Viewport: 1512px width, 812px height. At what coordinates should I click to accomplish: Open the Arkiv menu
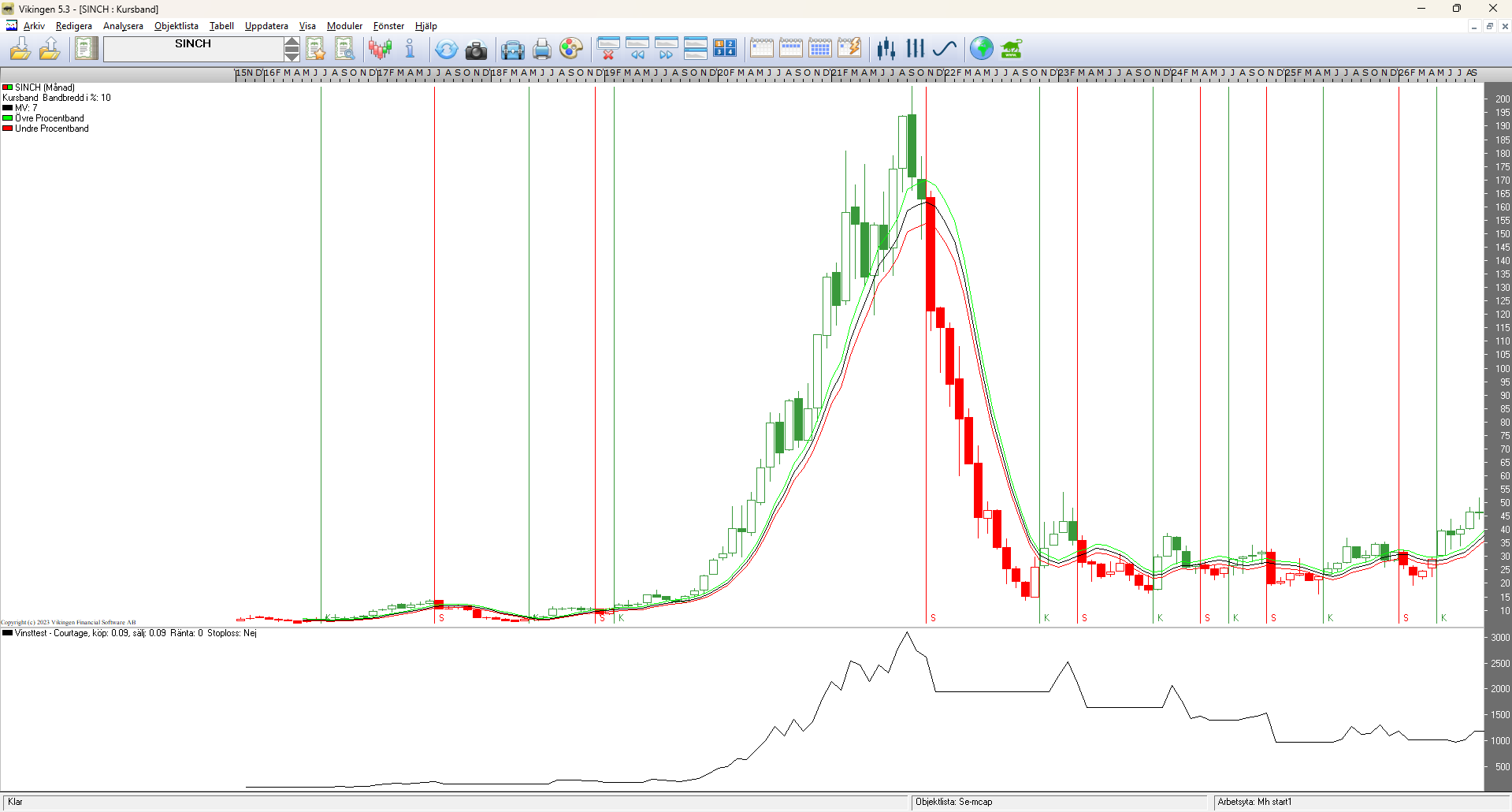(x=34, y=26)
